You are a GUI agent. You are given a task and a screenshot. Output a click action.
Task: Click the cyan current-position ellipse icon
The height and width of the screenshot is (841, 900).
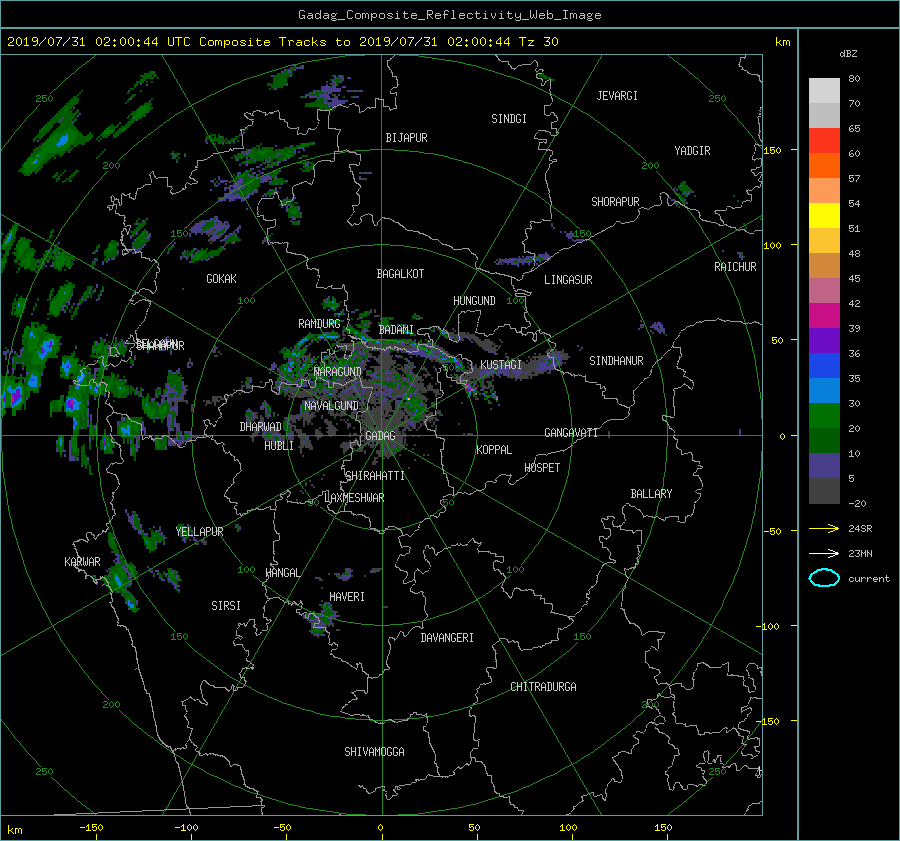pyautogui.click(x=824, y=578)
